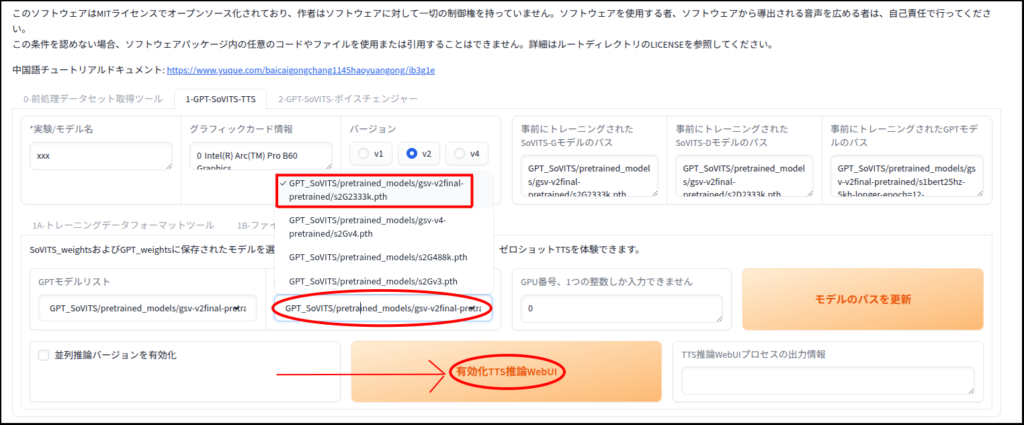Click the GPU番号 input field
The height and width of the screenshot is (425, 1024).
tap(620, 309)
